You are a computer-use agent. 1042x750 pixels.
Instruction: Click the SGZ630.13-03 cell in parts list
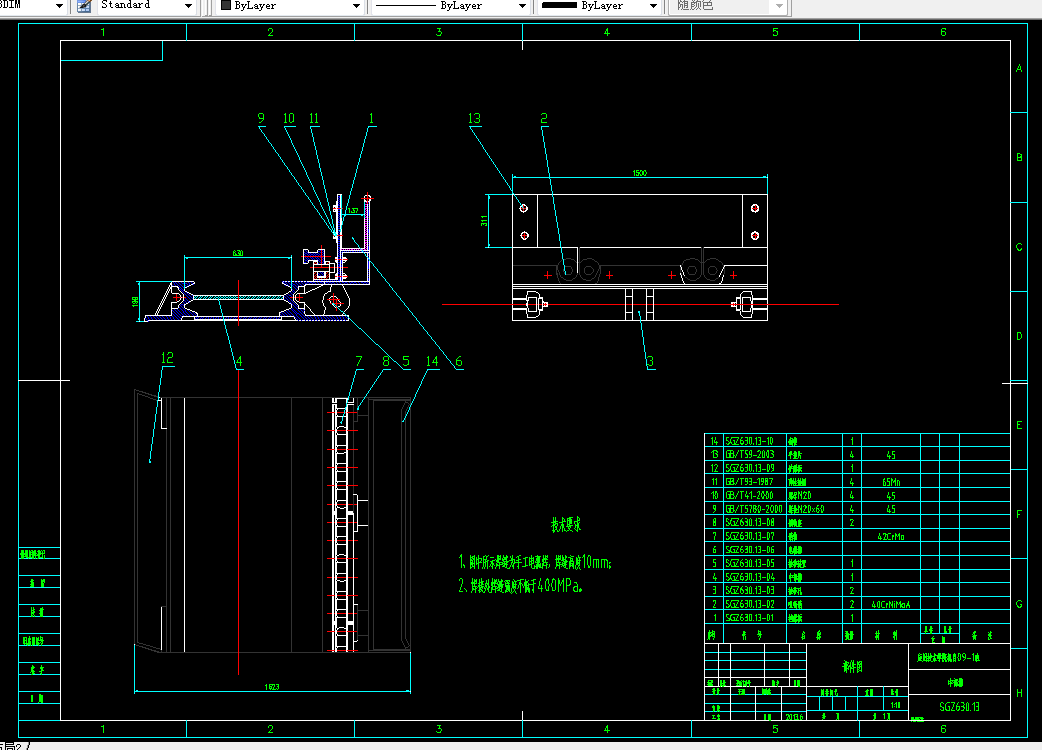(x=750, y=591)
